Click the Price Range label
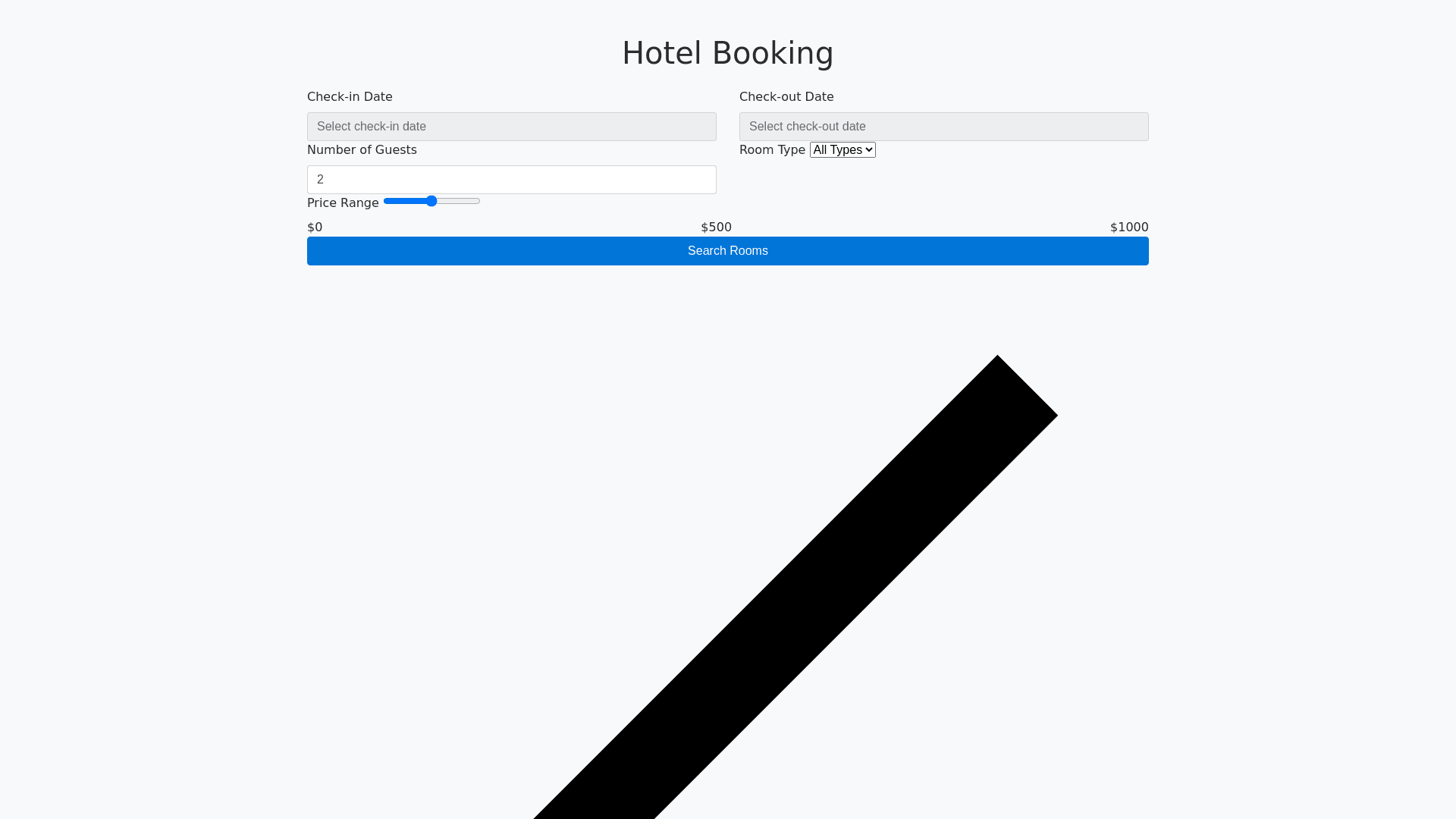The height and width of the screenshot is (819, 1456). [343, 203]
